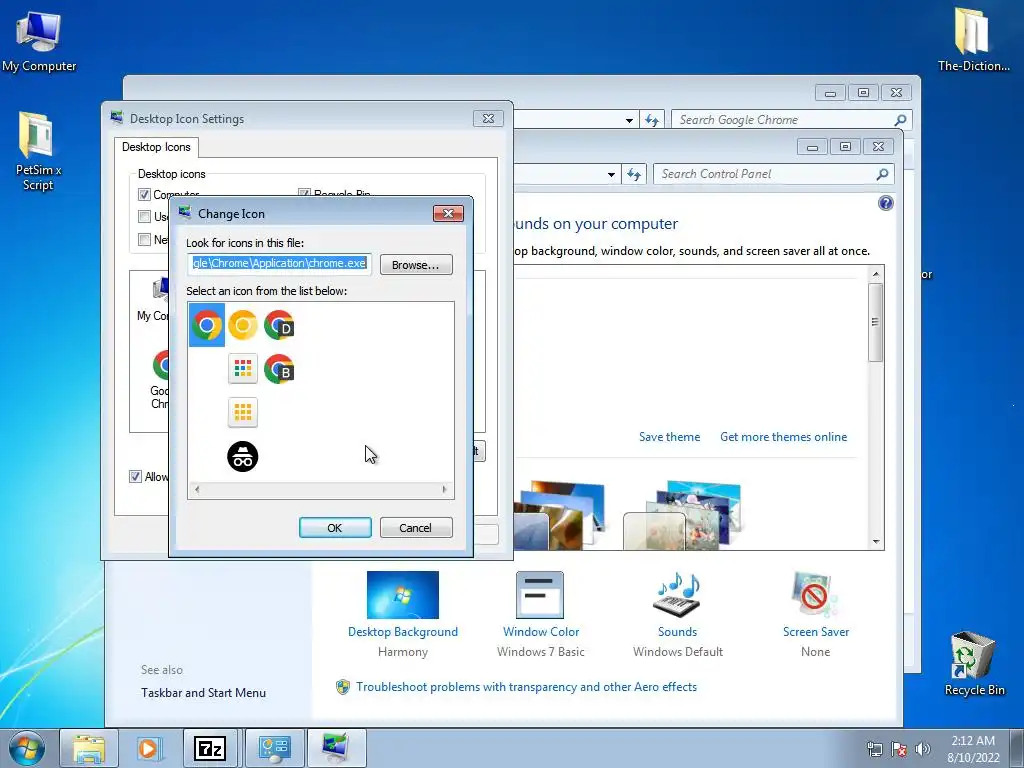Click refresh button in Google Chrome window

pos(652,120)
